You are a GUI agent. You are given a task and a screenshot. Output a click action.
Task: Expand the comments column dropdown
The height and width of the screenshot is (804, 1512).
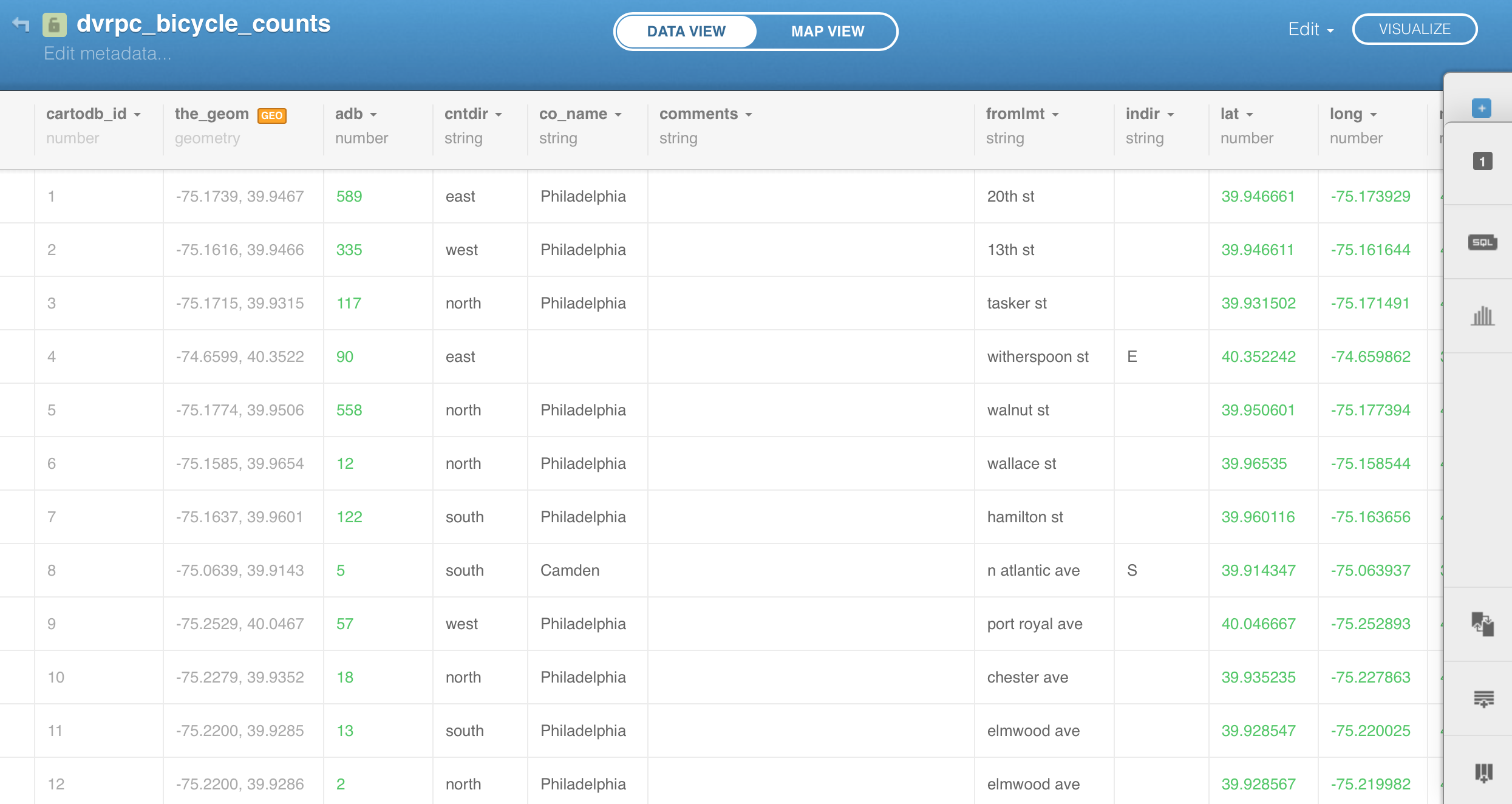click(x=749, y=115)
